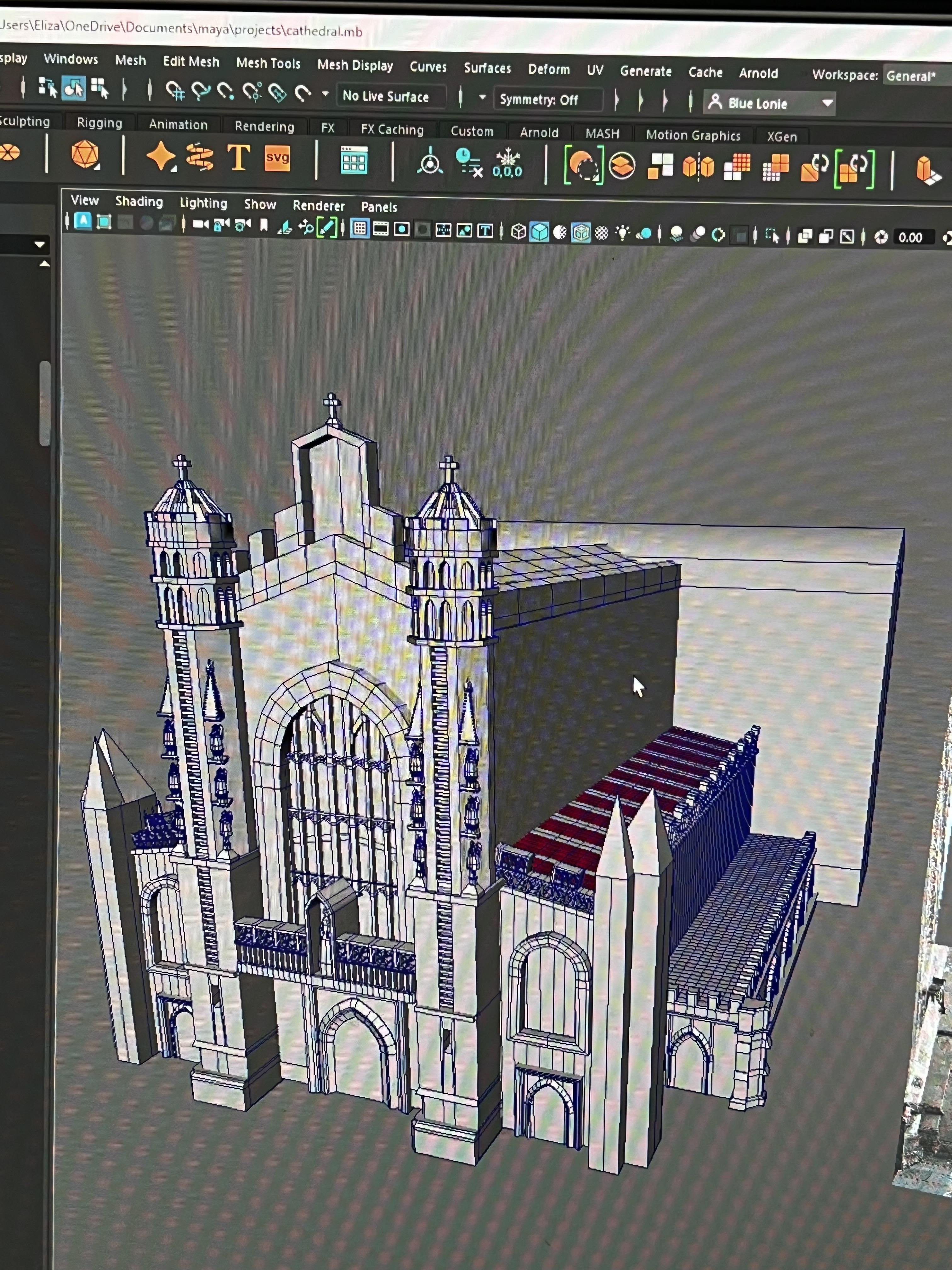This screenshot has height=1270, width=952.
Task: Open the Curves menu
Action: point(428,67)
